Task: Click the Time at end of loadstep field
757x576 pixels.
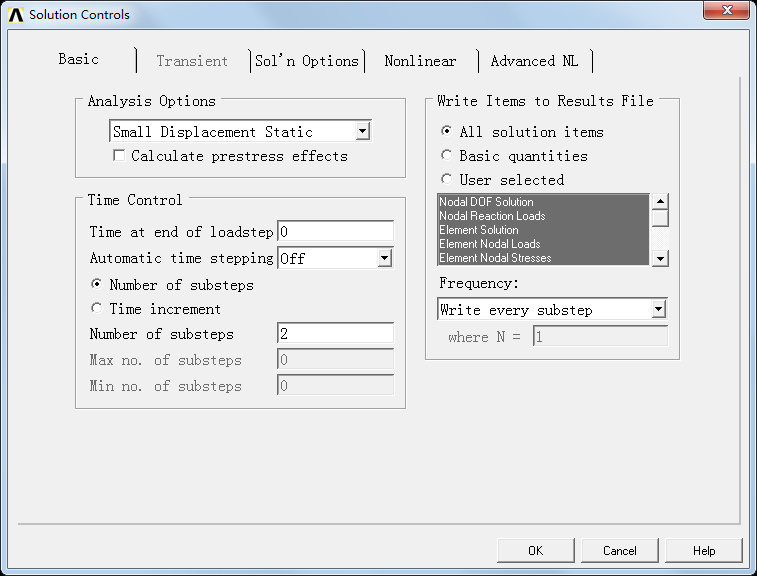Action: pos(335,232)
